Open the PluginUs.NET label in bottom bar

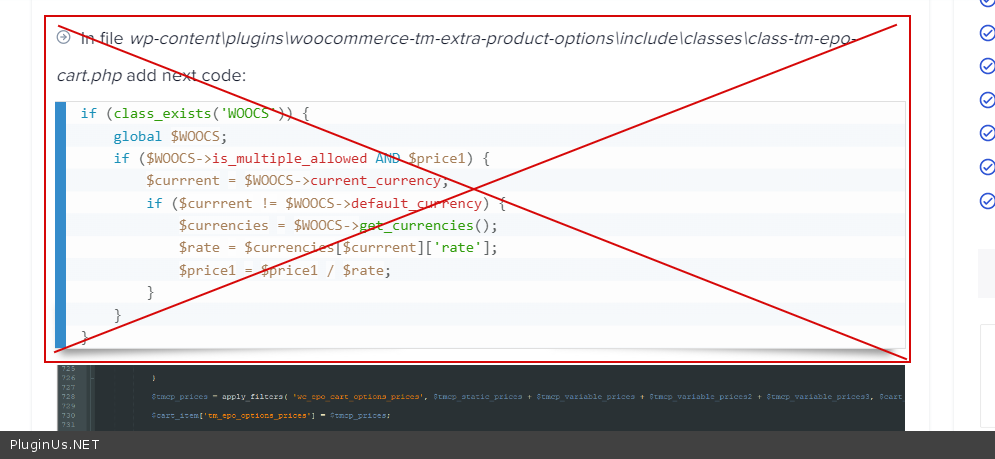click(x=55, y=445)
